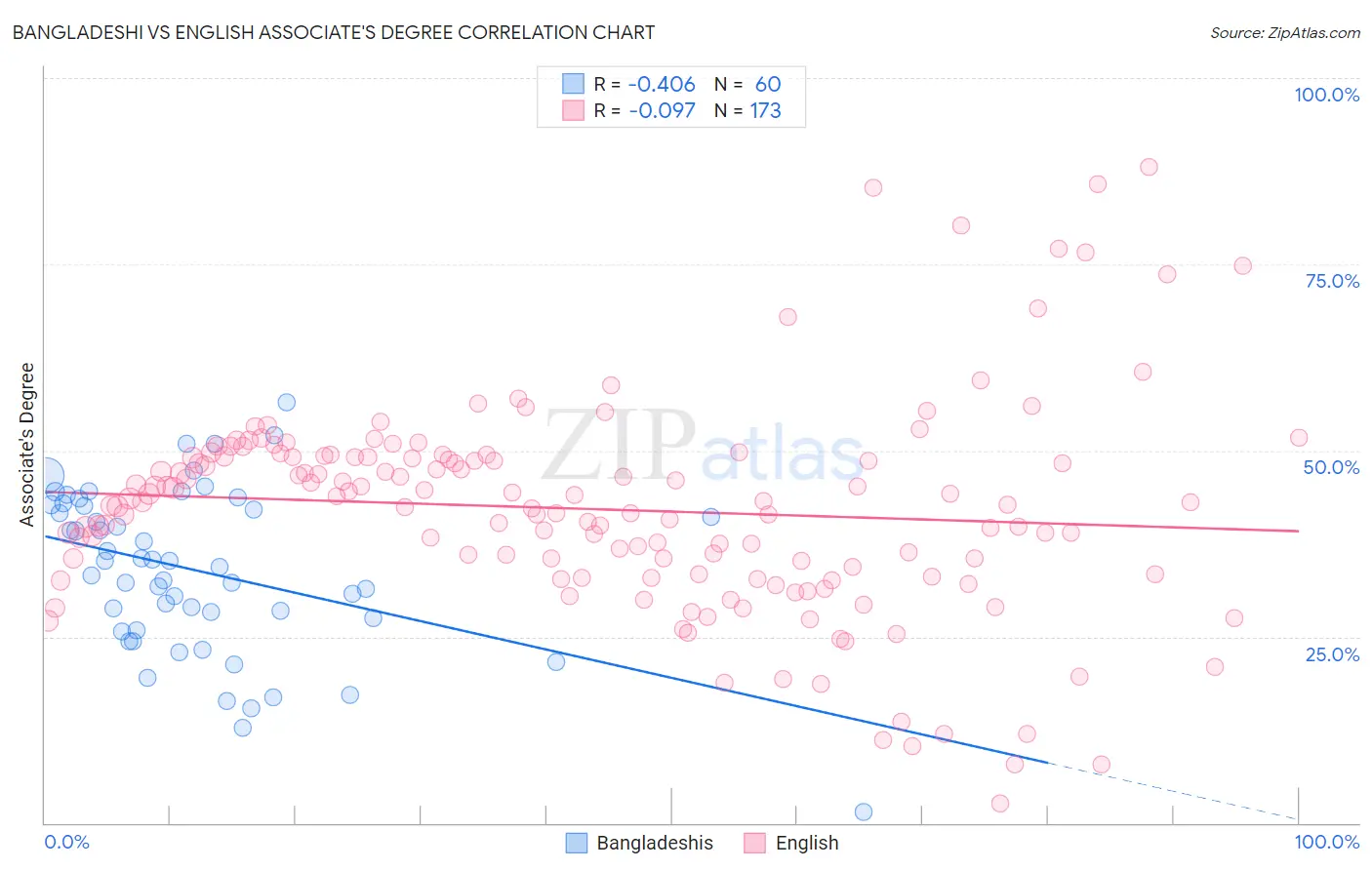This screenshot has height=870, width=1372.
Task: Click the 0.0% x-axis label
Action: [x=67, y=842]
